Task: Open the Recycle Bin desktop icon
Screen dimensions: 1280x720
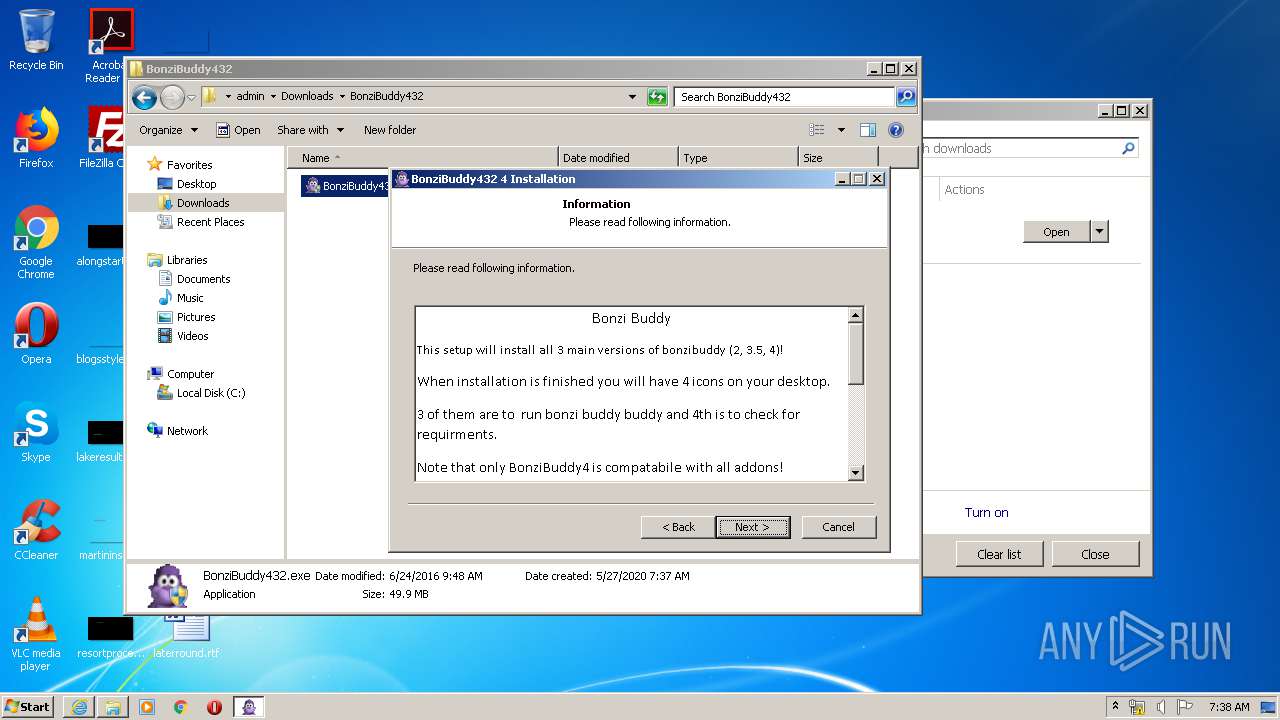Action: (x=36, y=40)
